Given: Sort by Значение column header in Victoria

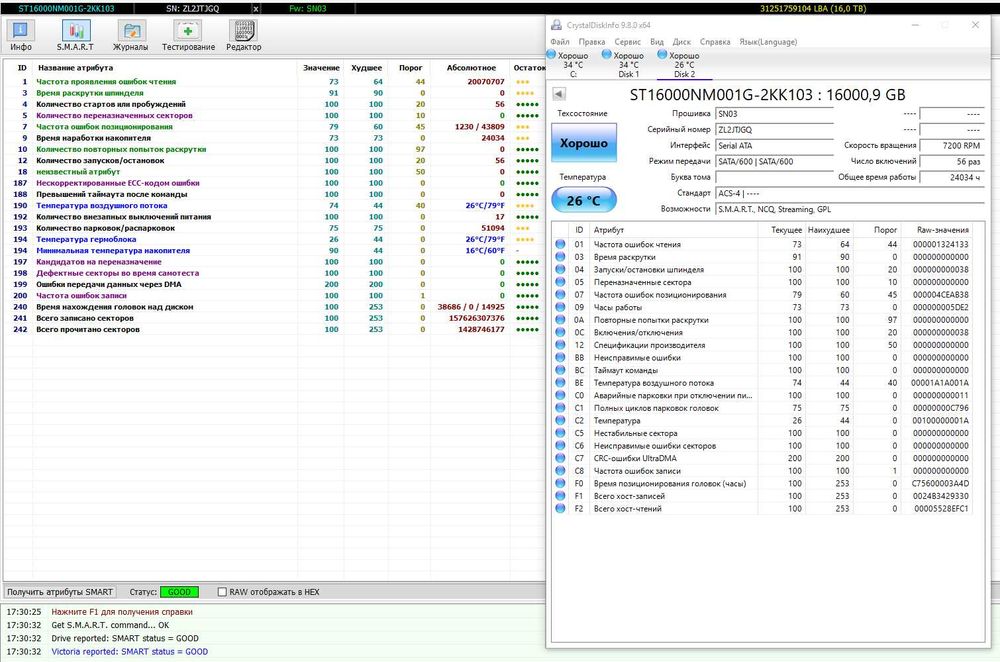Looking at the screenshot, I should tap(321, 68).
